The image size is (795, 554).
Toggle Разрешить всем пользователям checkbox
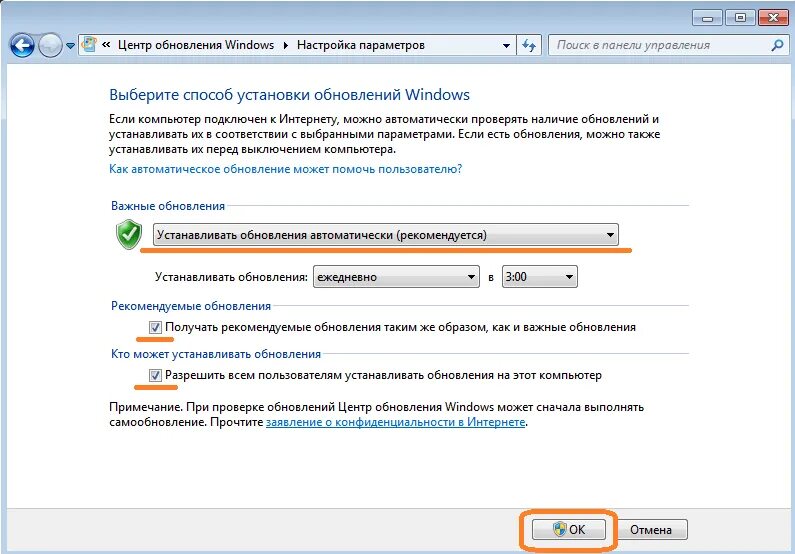tap(155, 376)
